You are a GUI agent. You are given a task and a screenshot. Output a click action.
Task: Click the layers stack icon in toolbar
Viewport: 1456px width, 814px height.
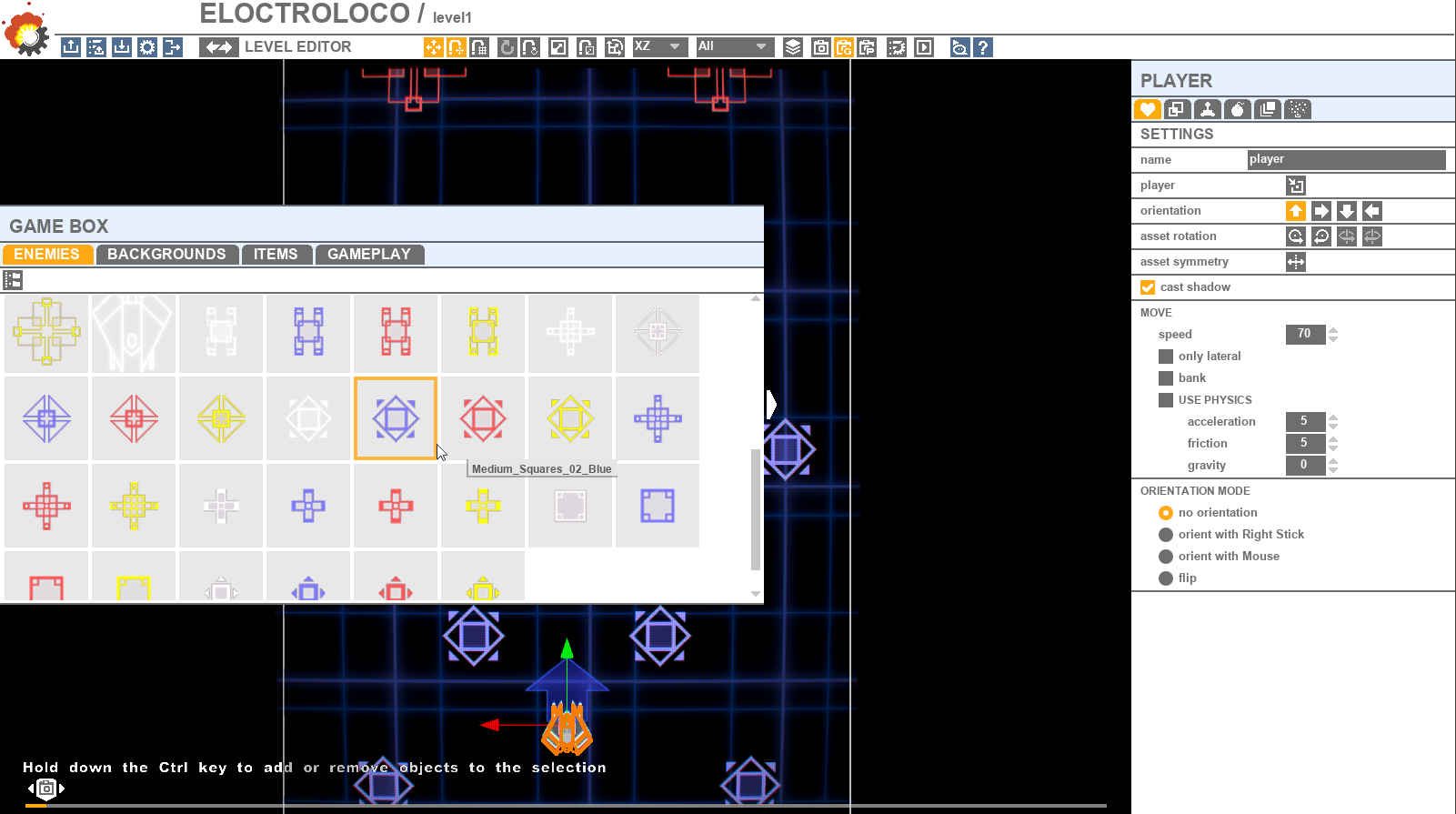(793, 47)
